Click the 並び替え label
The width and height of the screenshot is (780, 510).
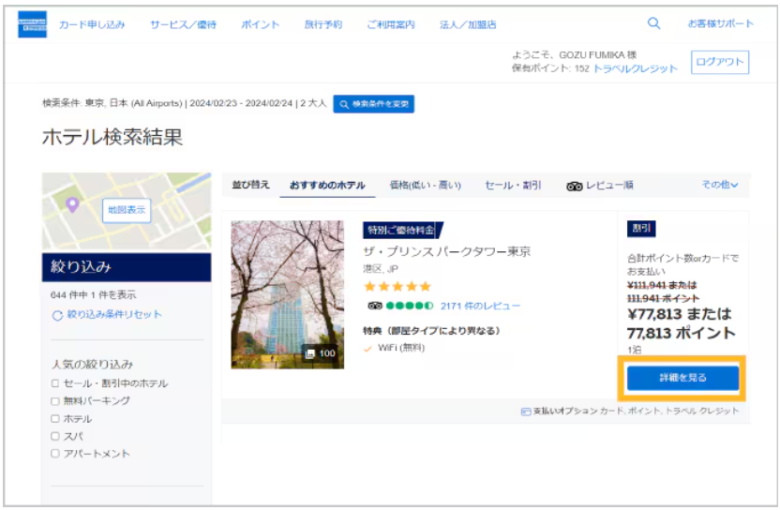(251, 185)
